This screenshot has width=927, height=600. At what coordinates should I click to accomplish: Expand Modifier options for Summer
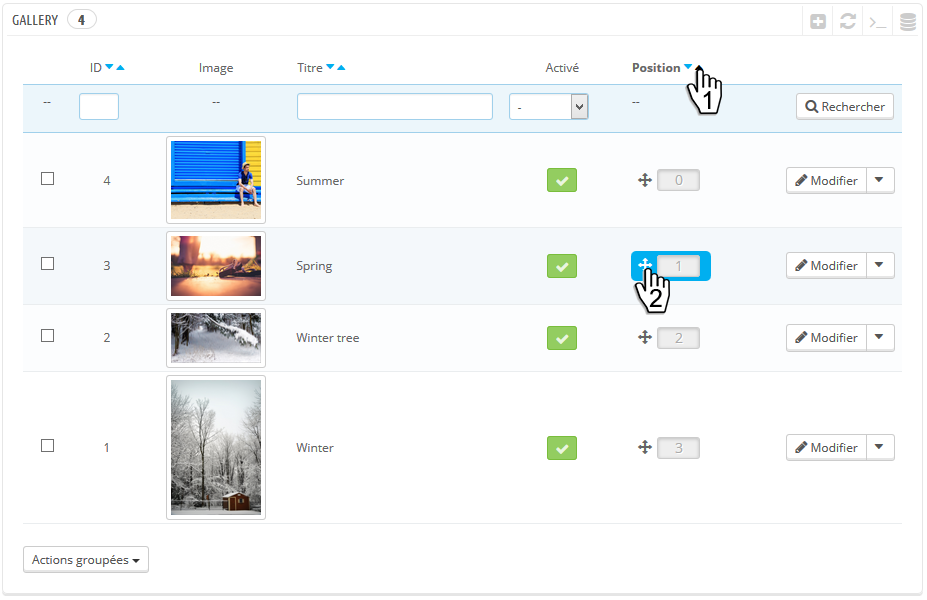880,180
